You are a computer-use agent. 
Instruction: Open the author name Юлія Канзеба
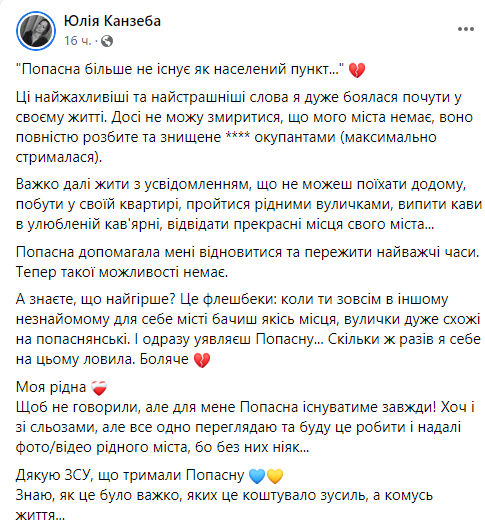(112, 21)
